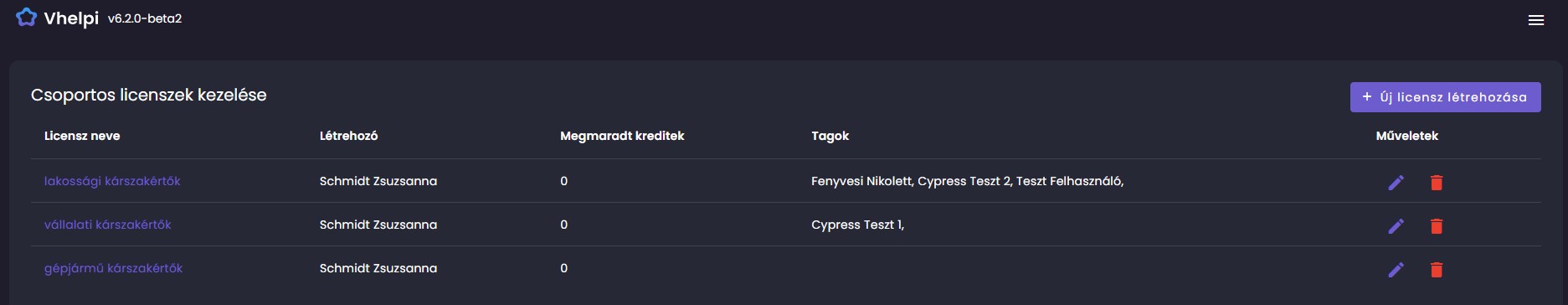1568x305 pixels.
Task: Open the vállalati kárszakértők license link
Action: coord(108,225)
